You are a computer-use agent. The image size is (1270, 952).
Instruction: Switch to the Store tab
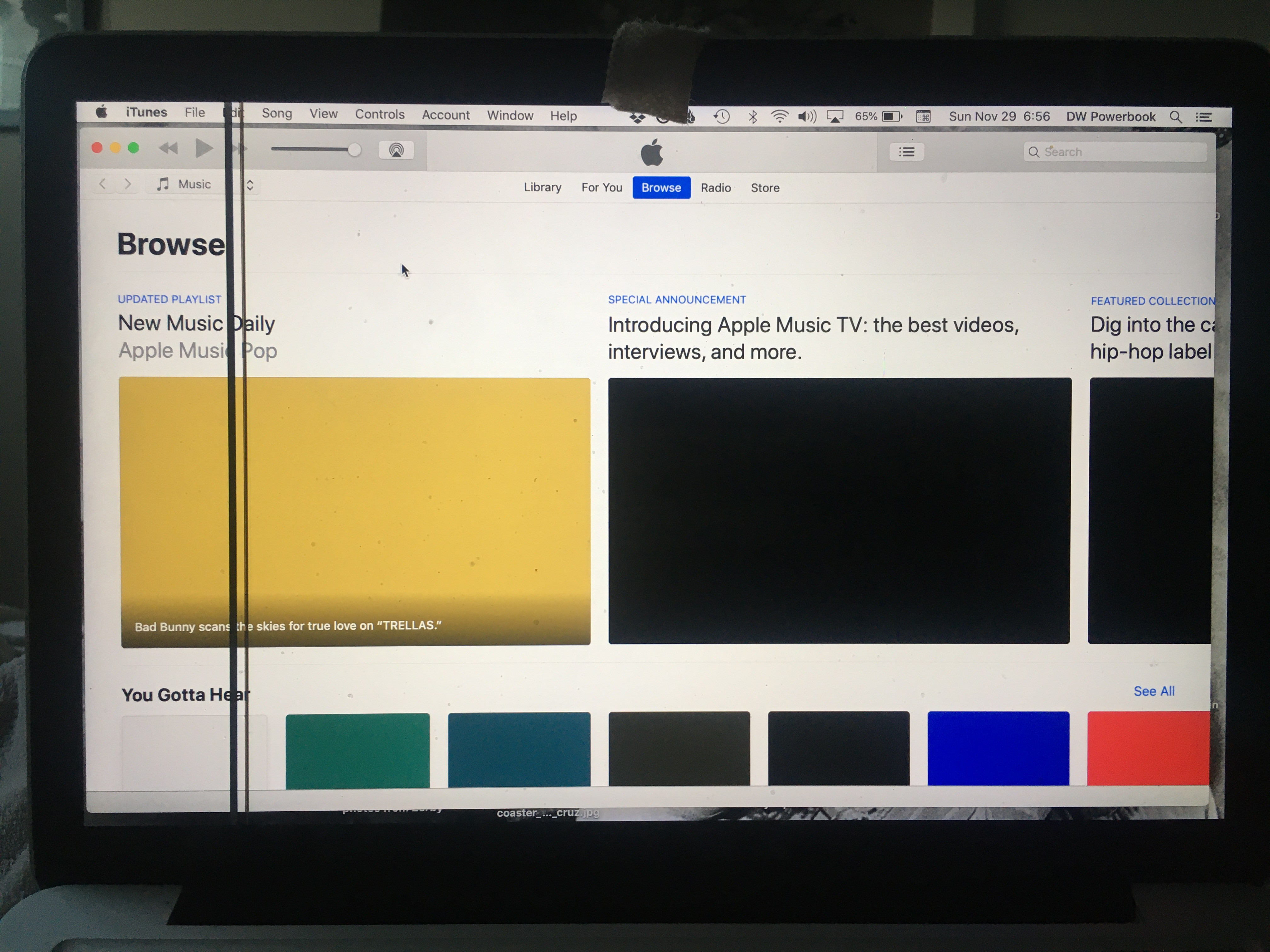point(765,188)
